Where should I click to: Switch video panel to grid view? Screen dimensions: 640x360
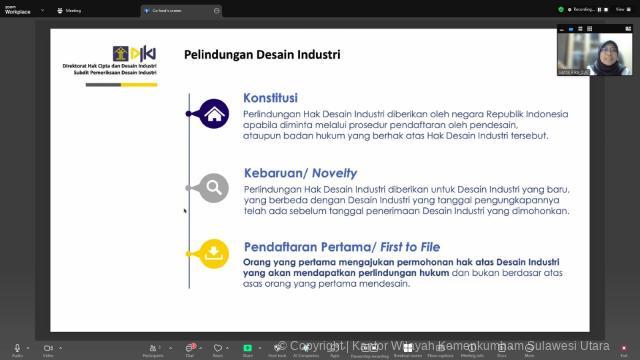click(589, 29)
